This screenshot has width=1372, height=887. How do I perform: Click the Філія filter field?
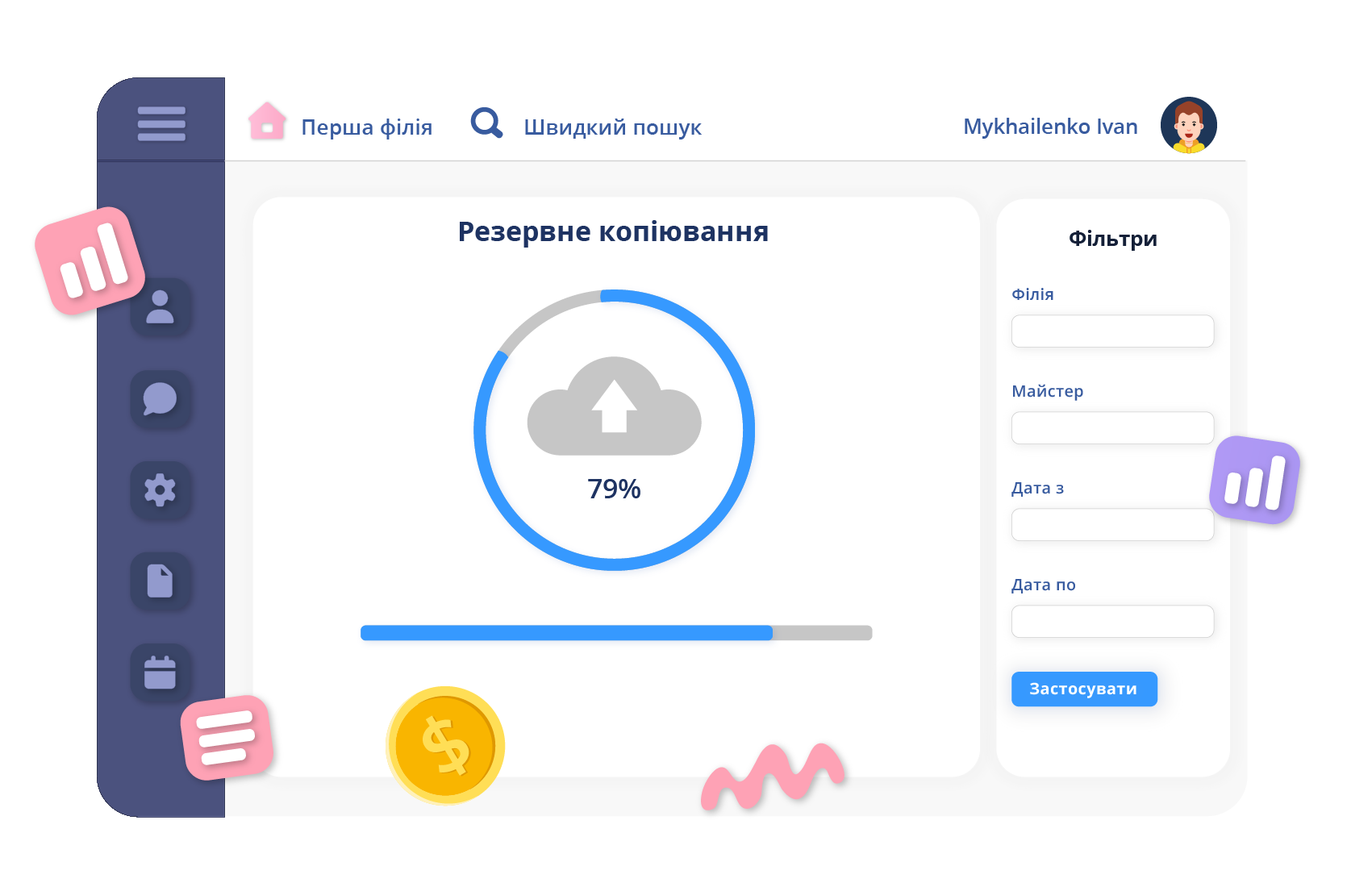pyautogui.click(x=1112, y=331)
